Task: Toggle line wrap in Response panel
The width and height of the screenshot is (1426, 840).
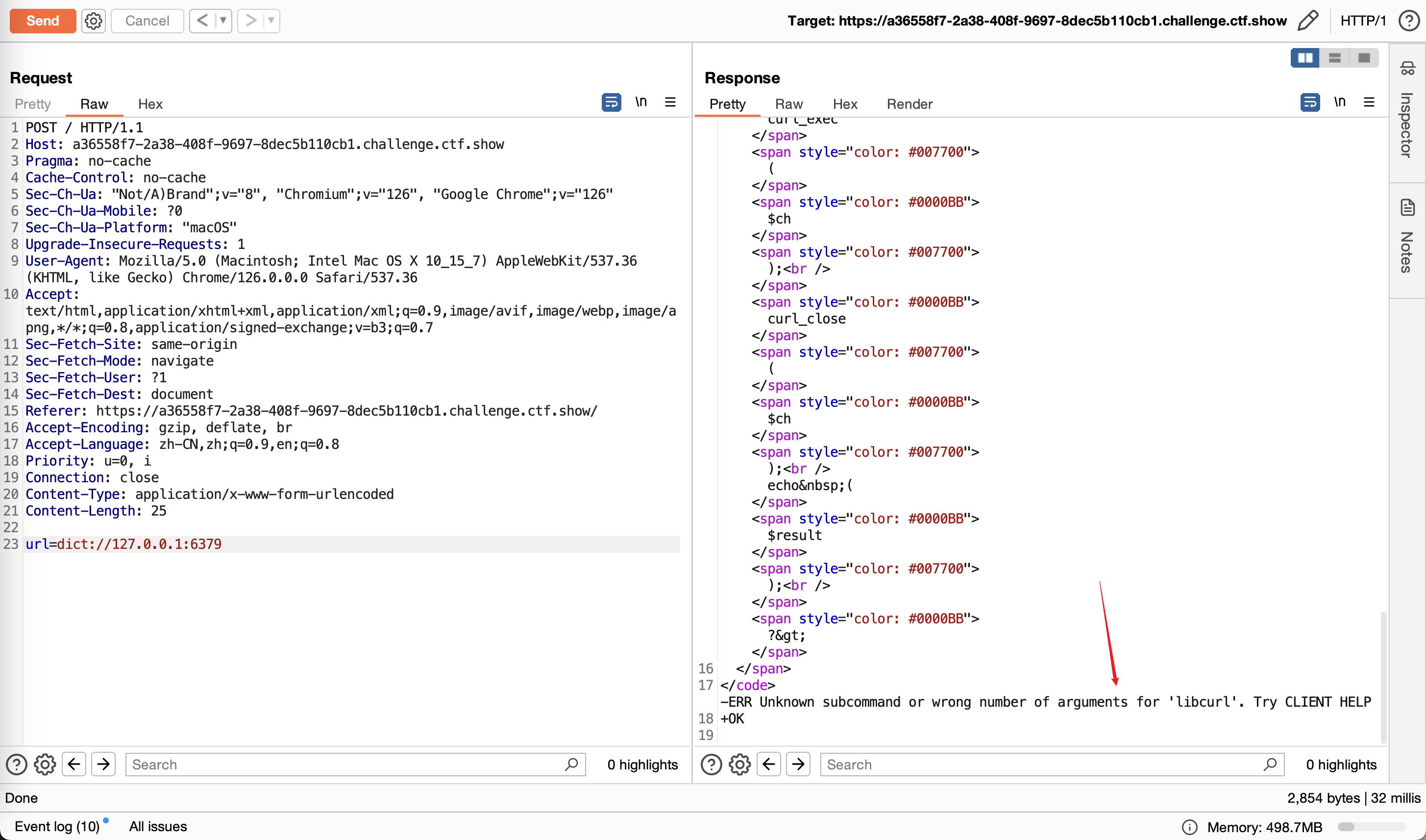Action: click(x=1310, y=102)
